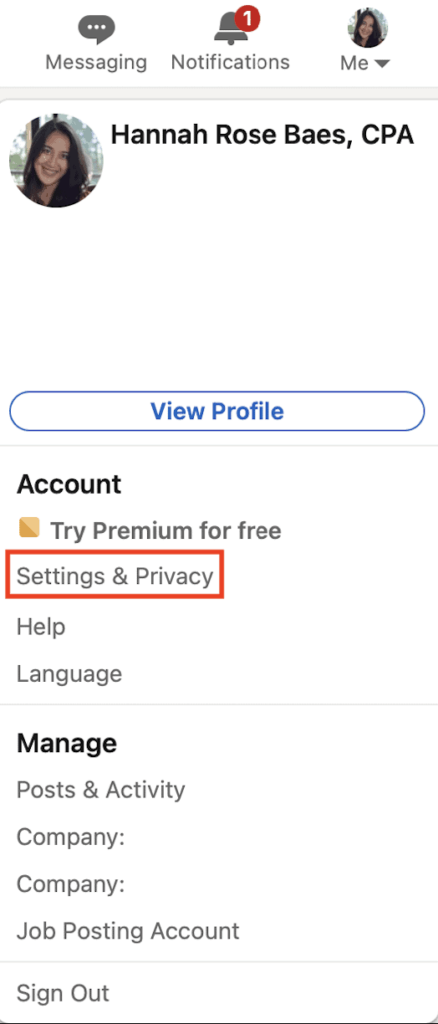This screenshot has width=438, height=1024.
Task: Open the Messaging speech bubble icon
Action: 96,30
